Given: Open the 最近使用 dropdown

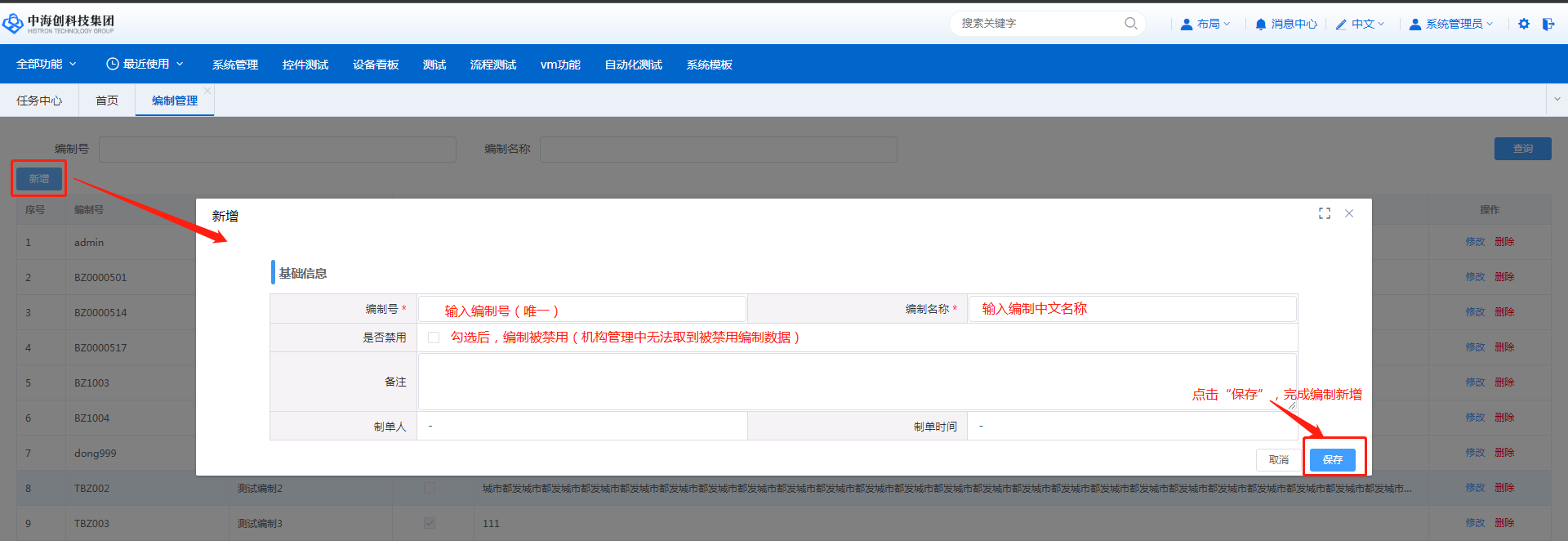Looking at the screenshot, I should coord(145,64).
